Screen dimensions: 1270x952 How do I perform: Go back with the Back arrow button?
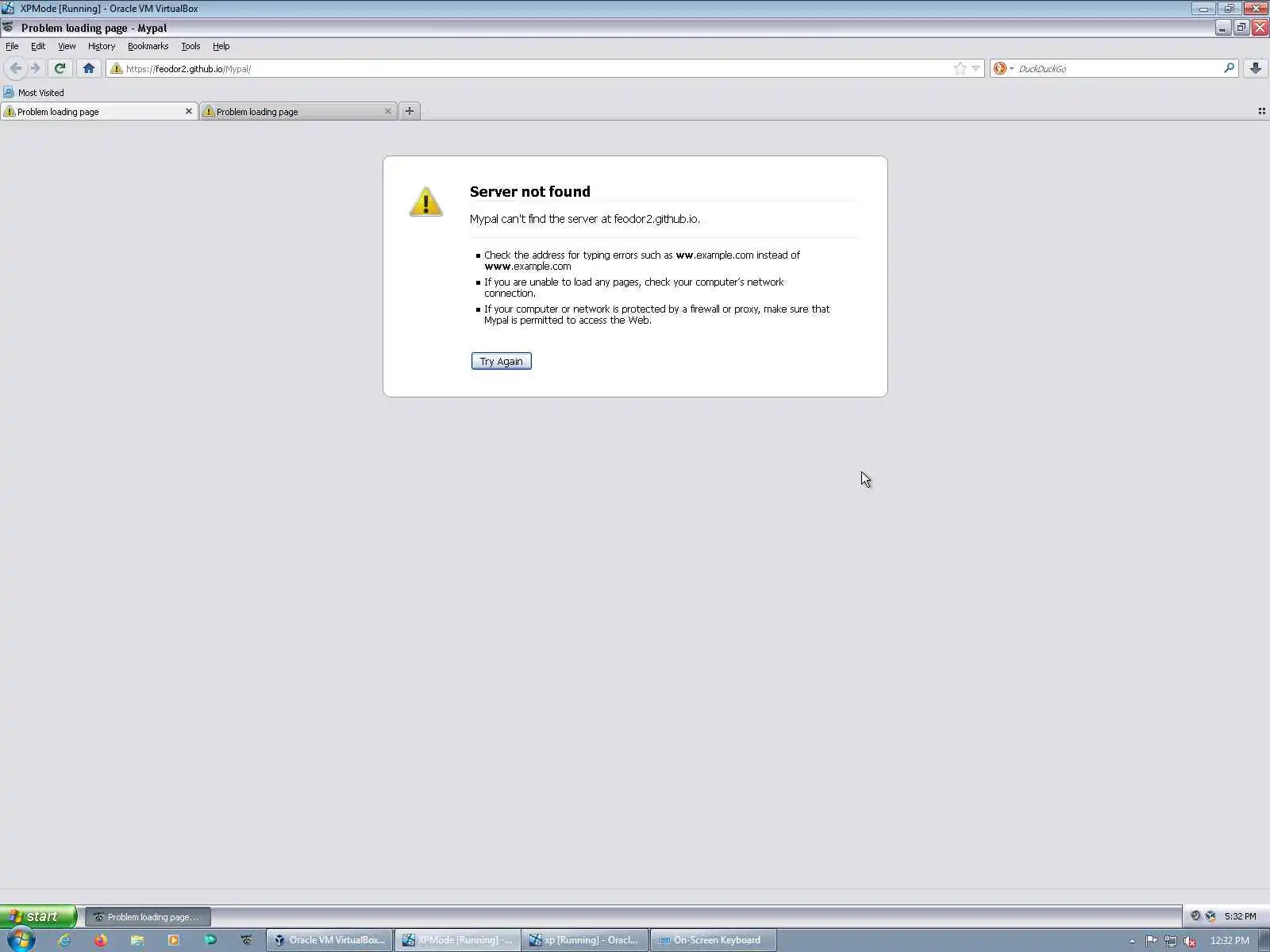pyautogui.click(x=15, y=68)
